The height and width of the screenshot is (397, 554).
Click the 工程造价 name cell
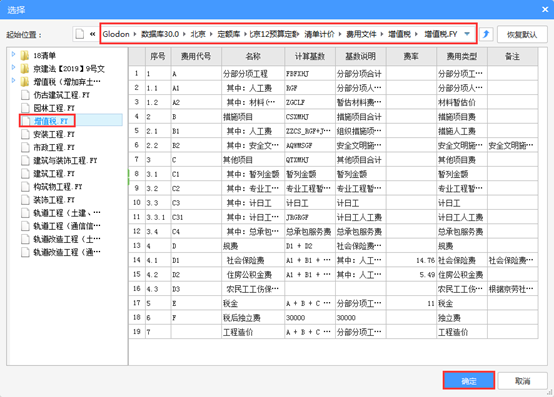[253, 332]
